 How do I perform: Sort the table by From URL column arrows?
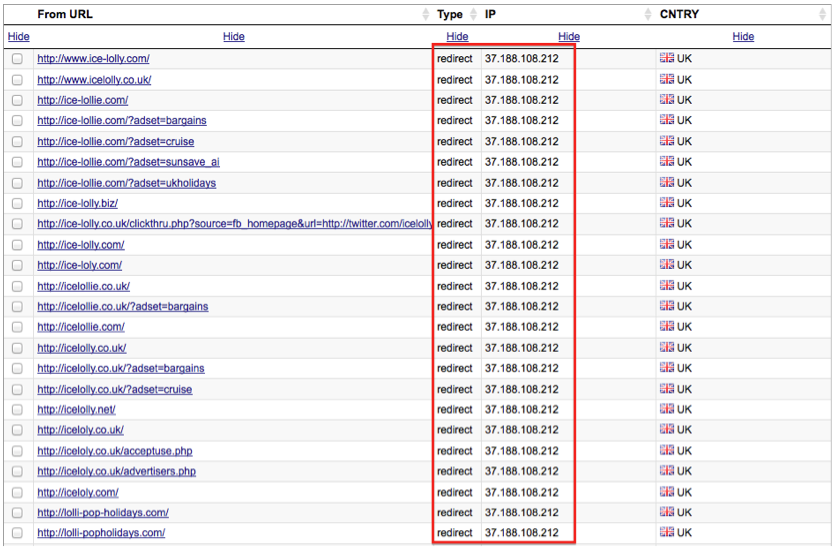pyautogui.click(x=425, y=14)
